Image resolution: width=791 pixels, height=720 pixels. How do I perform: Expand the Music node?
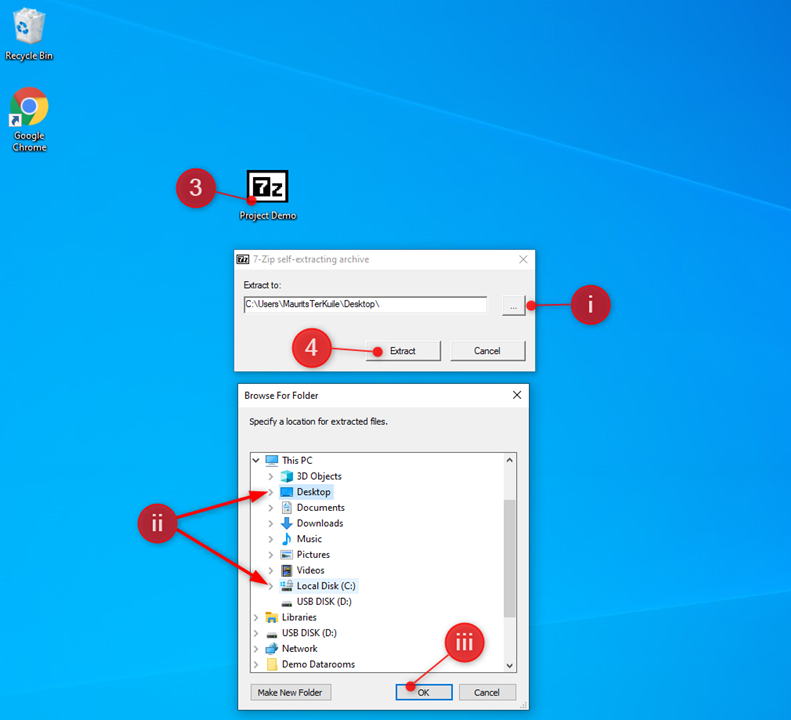(271, 539)
